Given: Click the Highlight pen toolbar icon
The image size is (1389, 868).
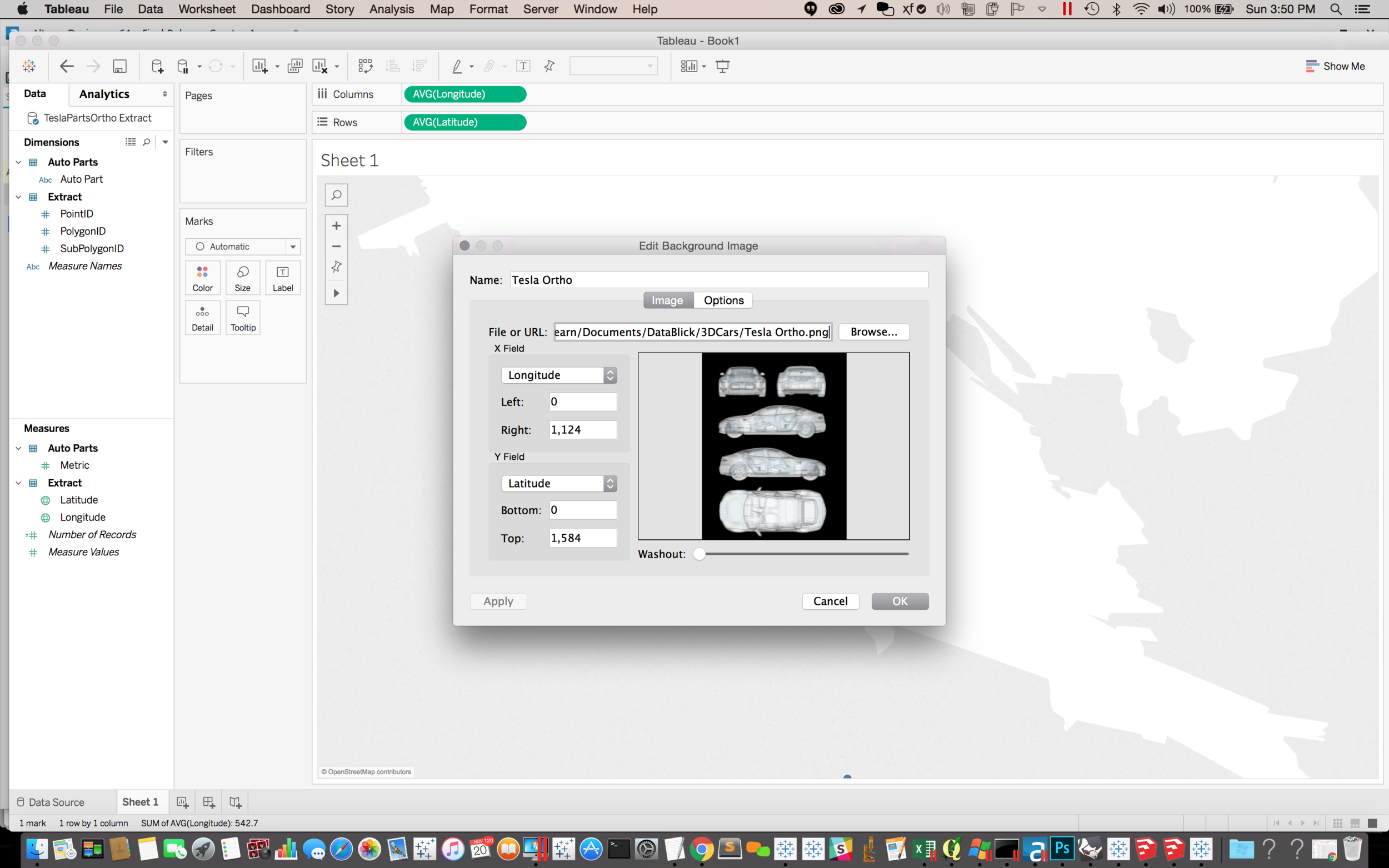Looking at the screenshot, I should click(x=457, y=66).
